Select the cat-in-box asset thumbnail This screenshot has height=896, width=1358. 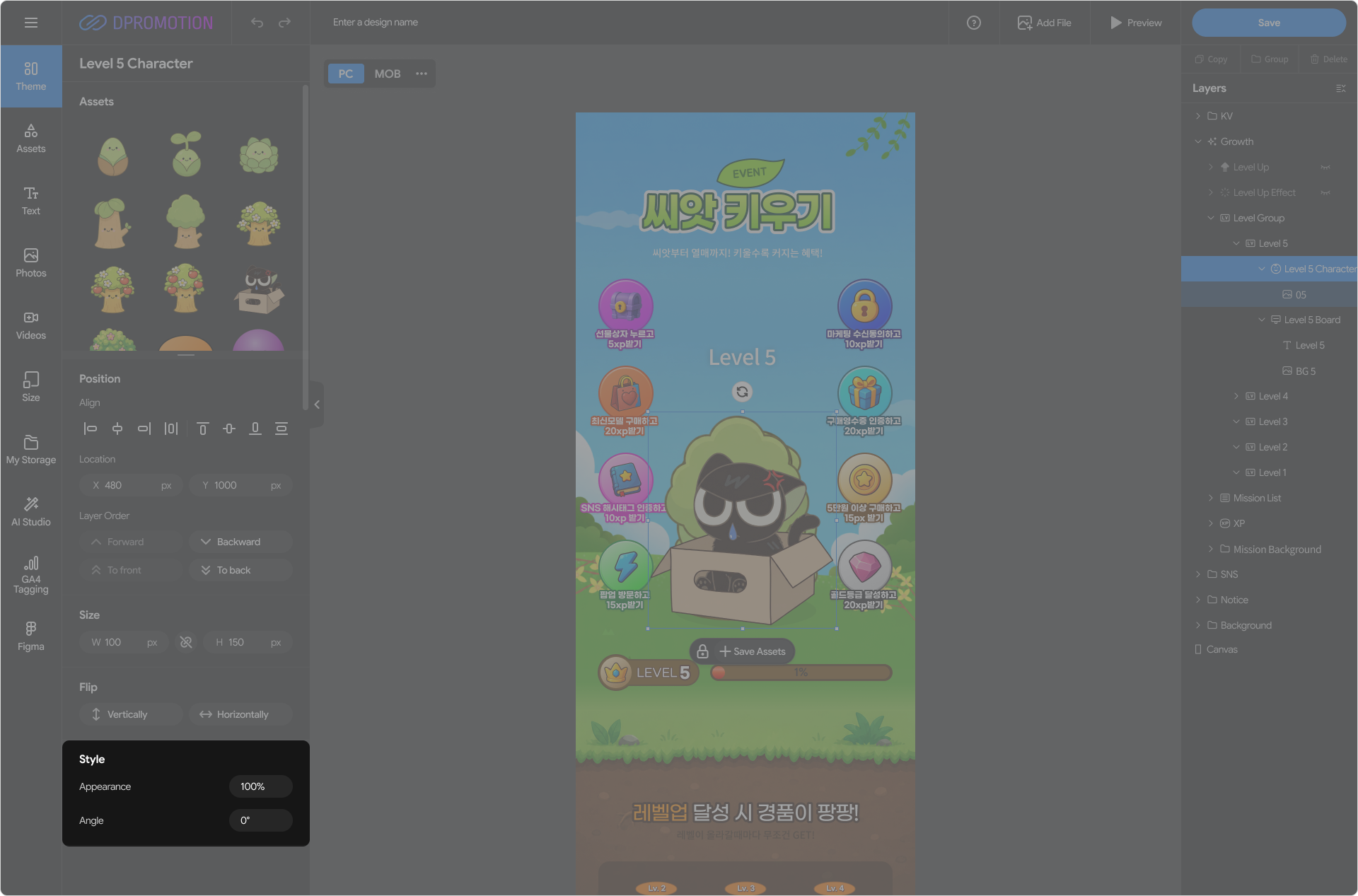(259, 290)
